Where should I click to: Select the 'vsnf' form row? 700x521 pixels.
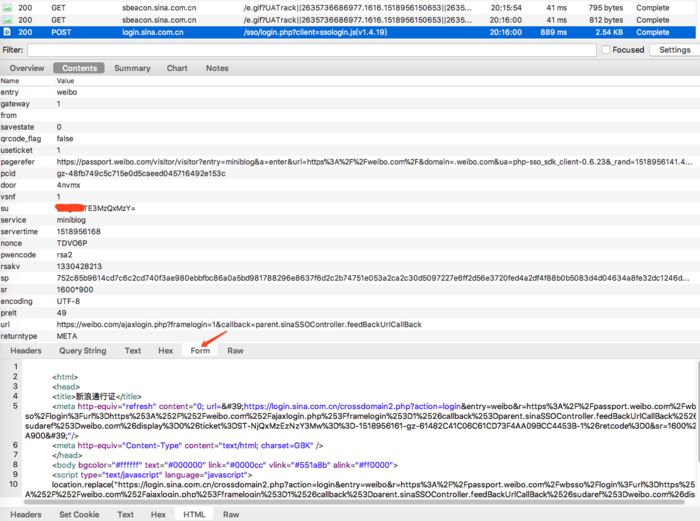click(350, 196)
